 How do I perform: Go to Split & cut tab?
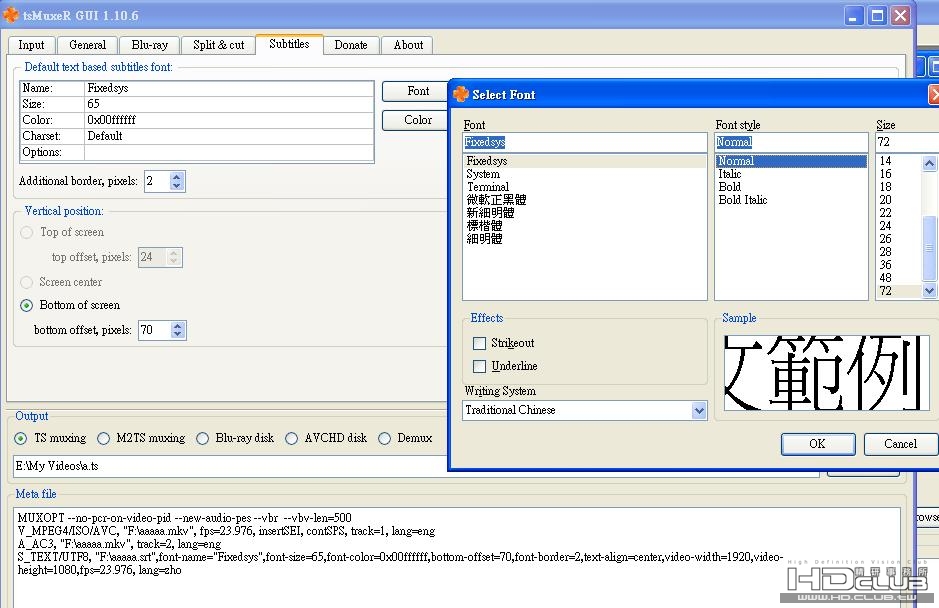[219, 45]
